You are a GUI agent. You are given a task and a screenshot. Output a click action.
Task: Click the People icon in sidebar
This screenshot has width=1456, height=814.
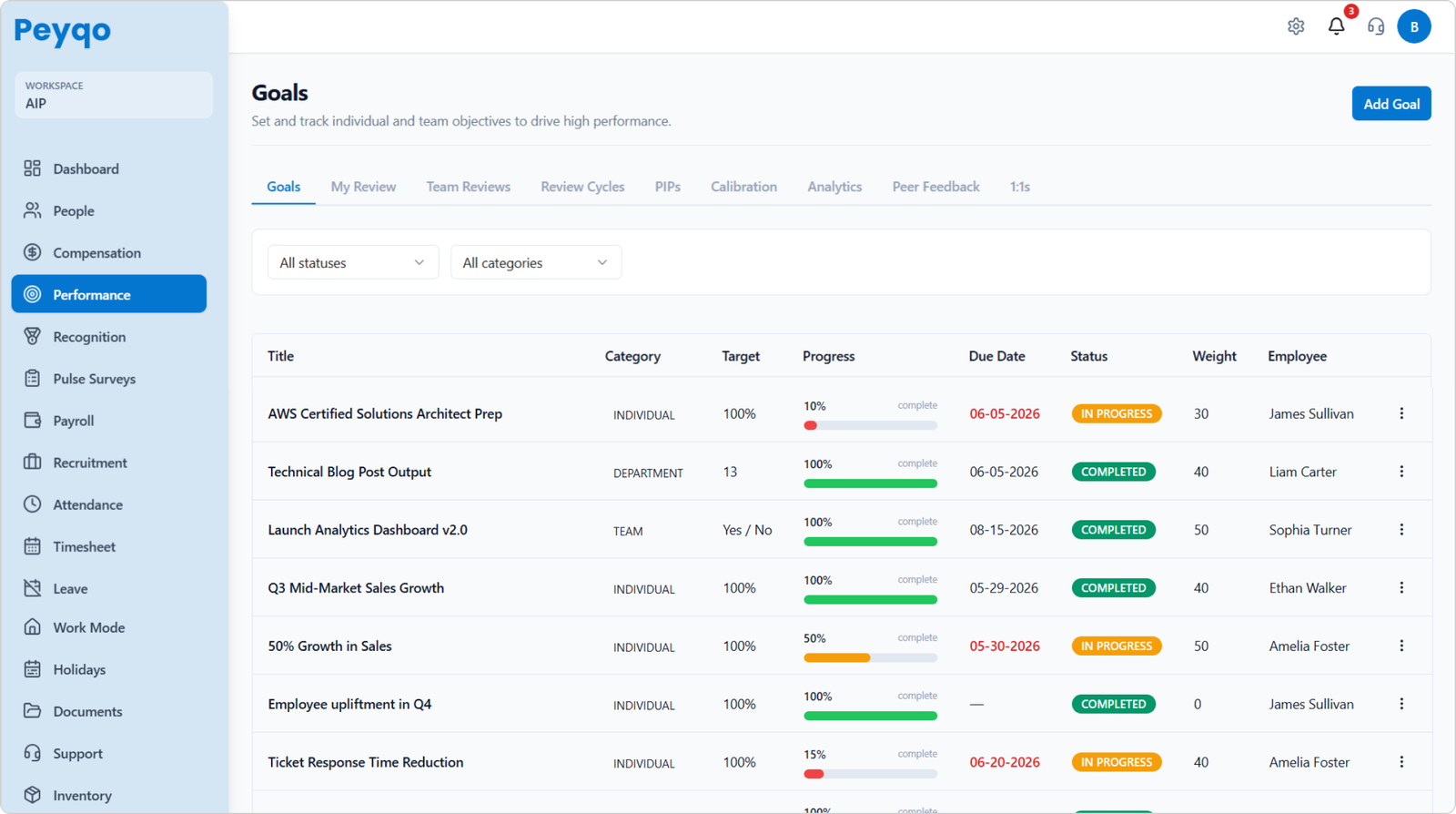[33, 210]
